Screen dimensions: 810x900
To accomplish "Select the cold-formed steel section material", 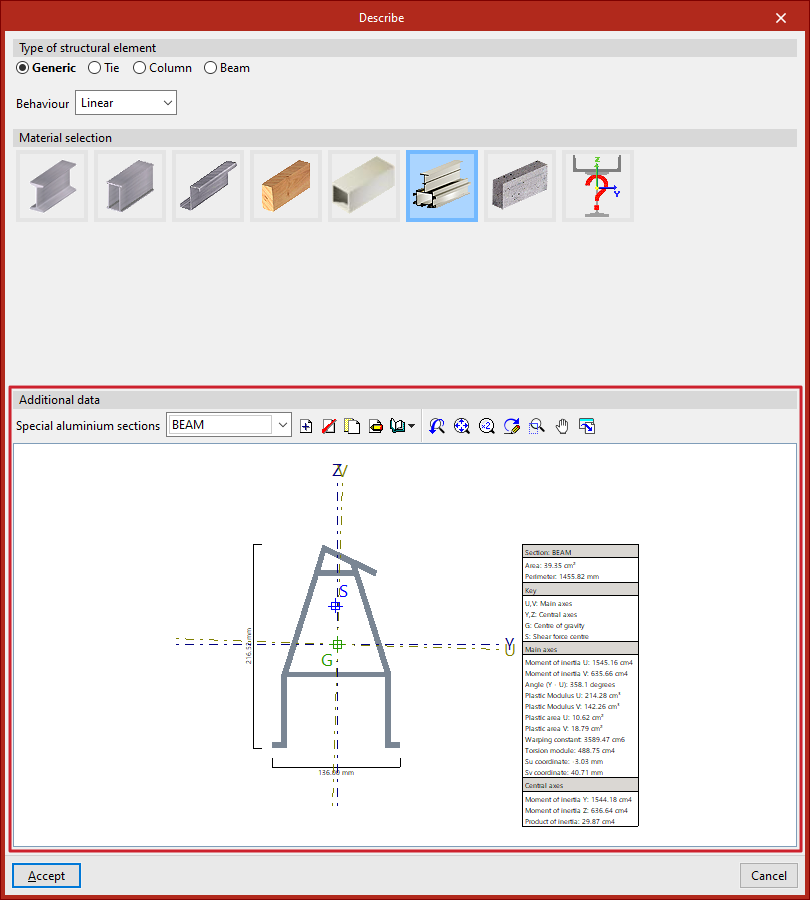I will [208, 186].
